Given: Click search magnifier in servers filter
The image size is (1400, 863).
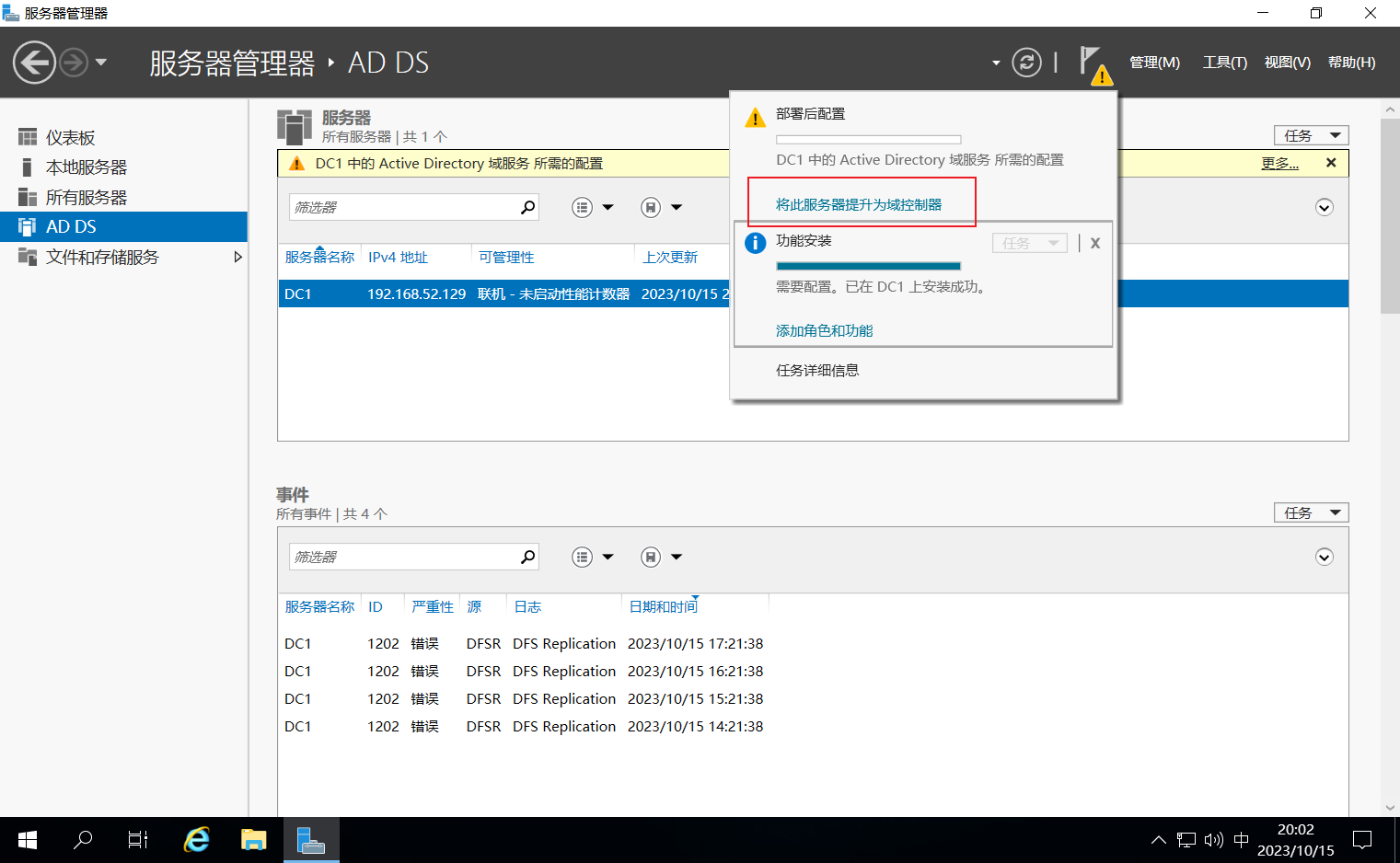Looking at the screenshot, I should tap(527, 207).
